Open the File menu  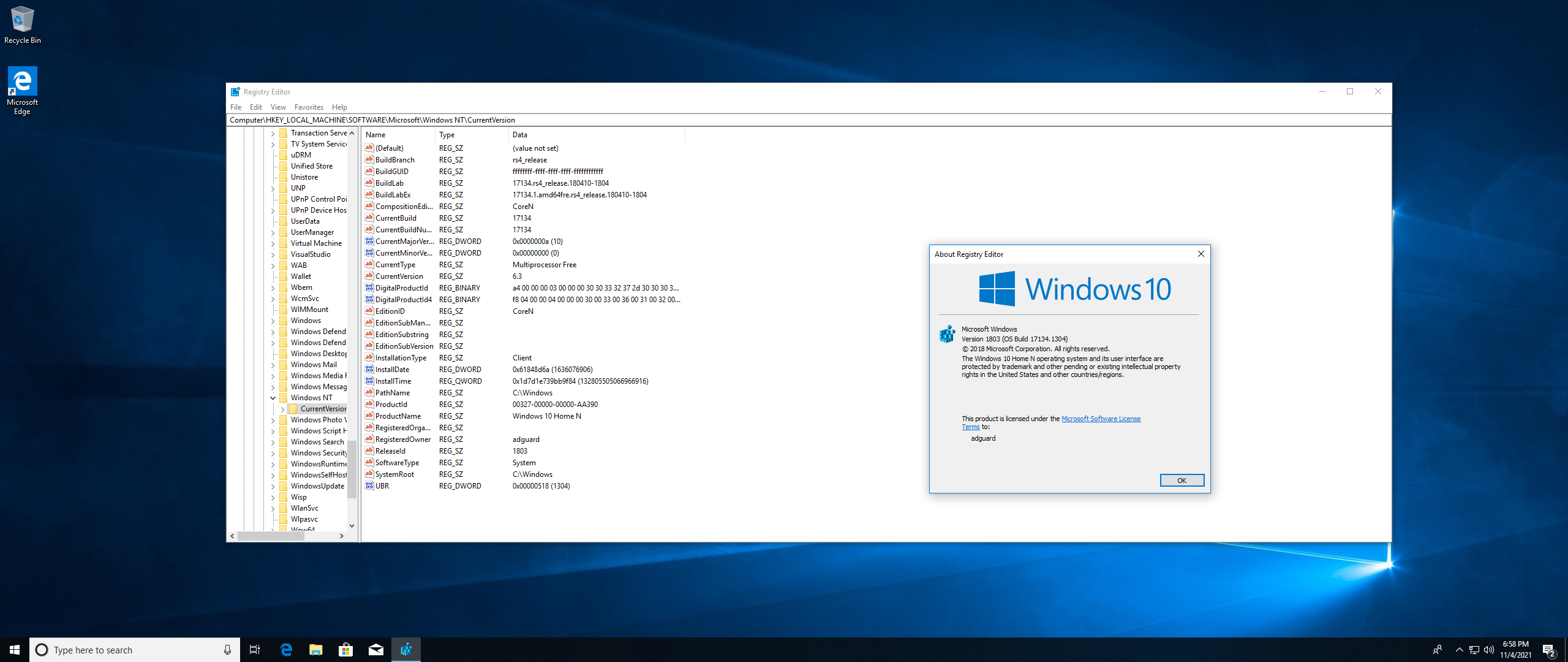click(x=236, y=107)
